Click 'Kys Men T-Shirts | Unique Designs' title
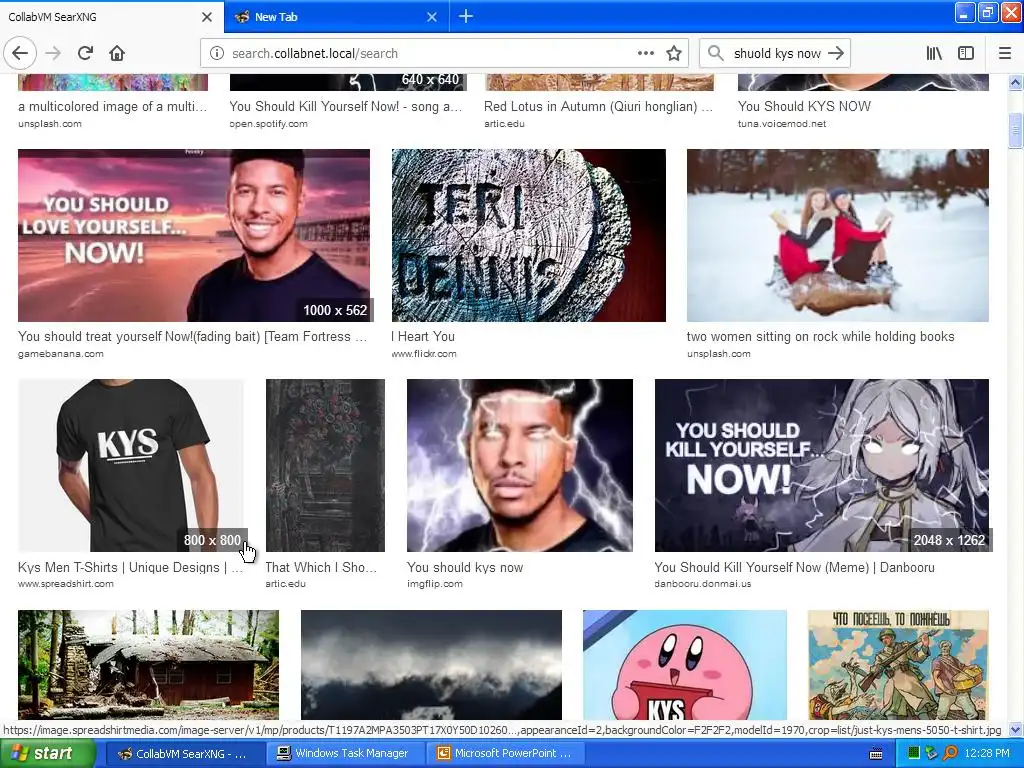 pyautogui.click(x=130, y=567)
